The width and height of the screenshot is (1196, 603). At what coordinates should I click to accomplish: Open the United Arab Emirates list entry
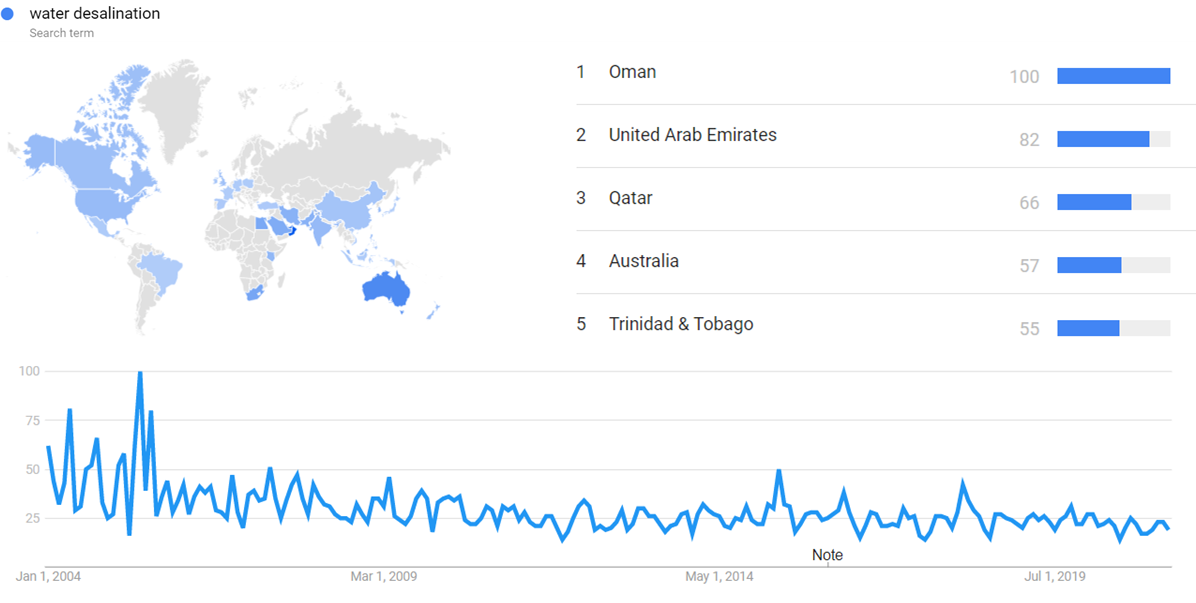(x=692, y=135)
